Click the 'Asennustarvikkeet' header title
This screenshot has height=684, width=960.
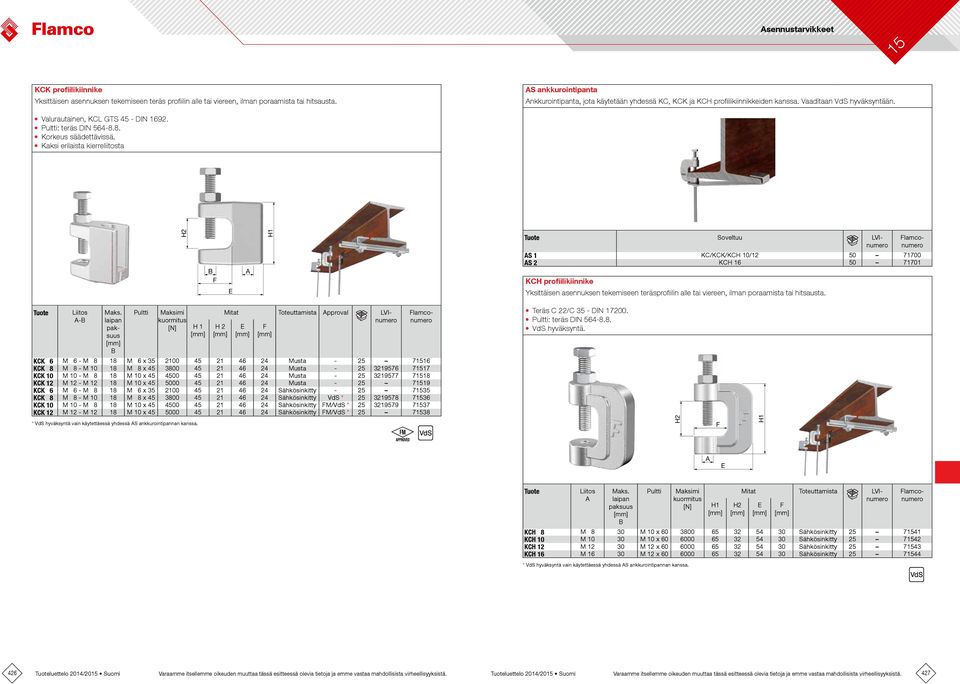pos(797,29)
